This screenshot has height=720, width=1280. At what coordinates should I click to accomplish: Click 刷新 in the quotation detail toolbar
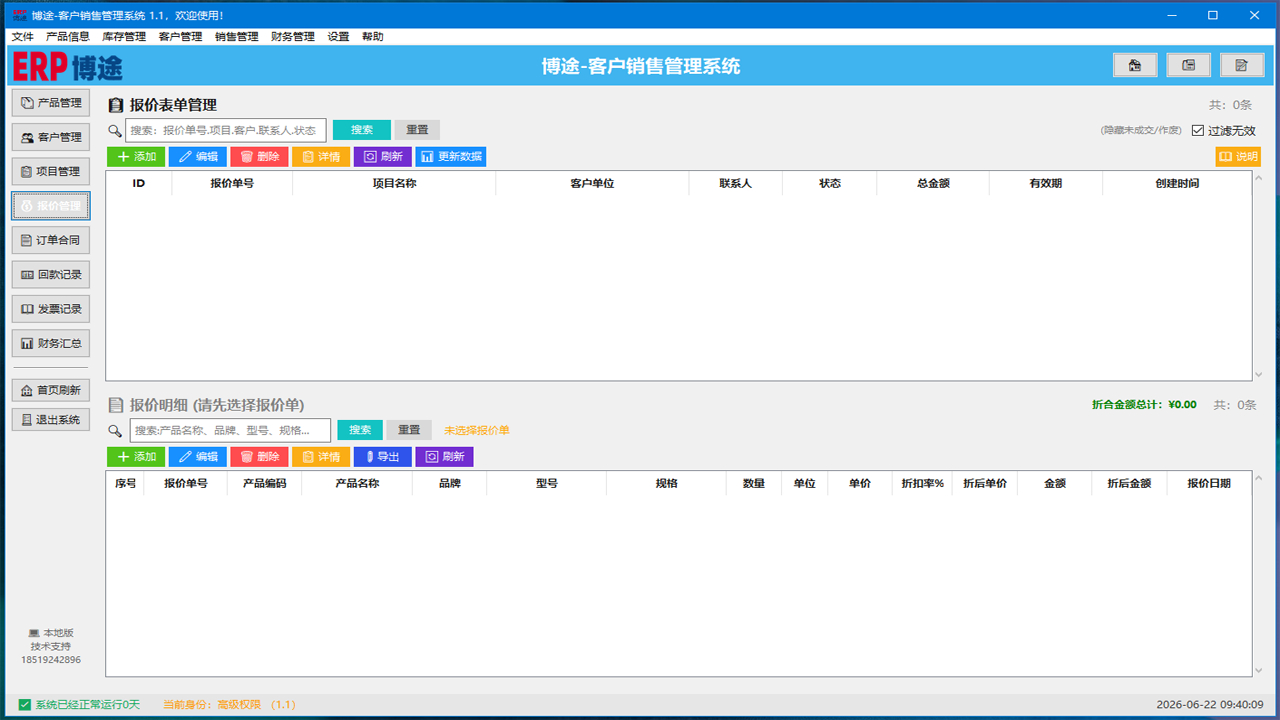click(x=445, y=457)
